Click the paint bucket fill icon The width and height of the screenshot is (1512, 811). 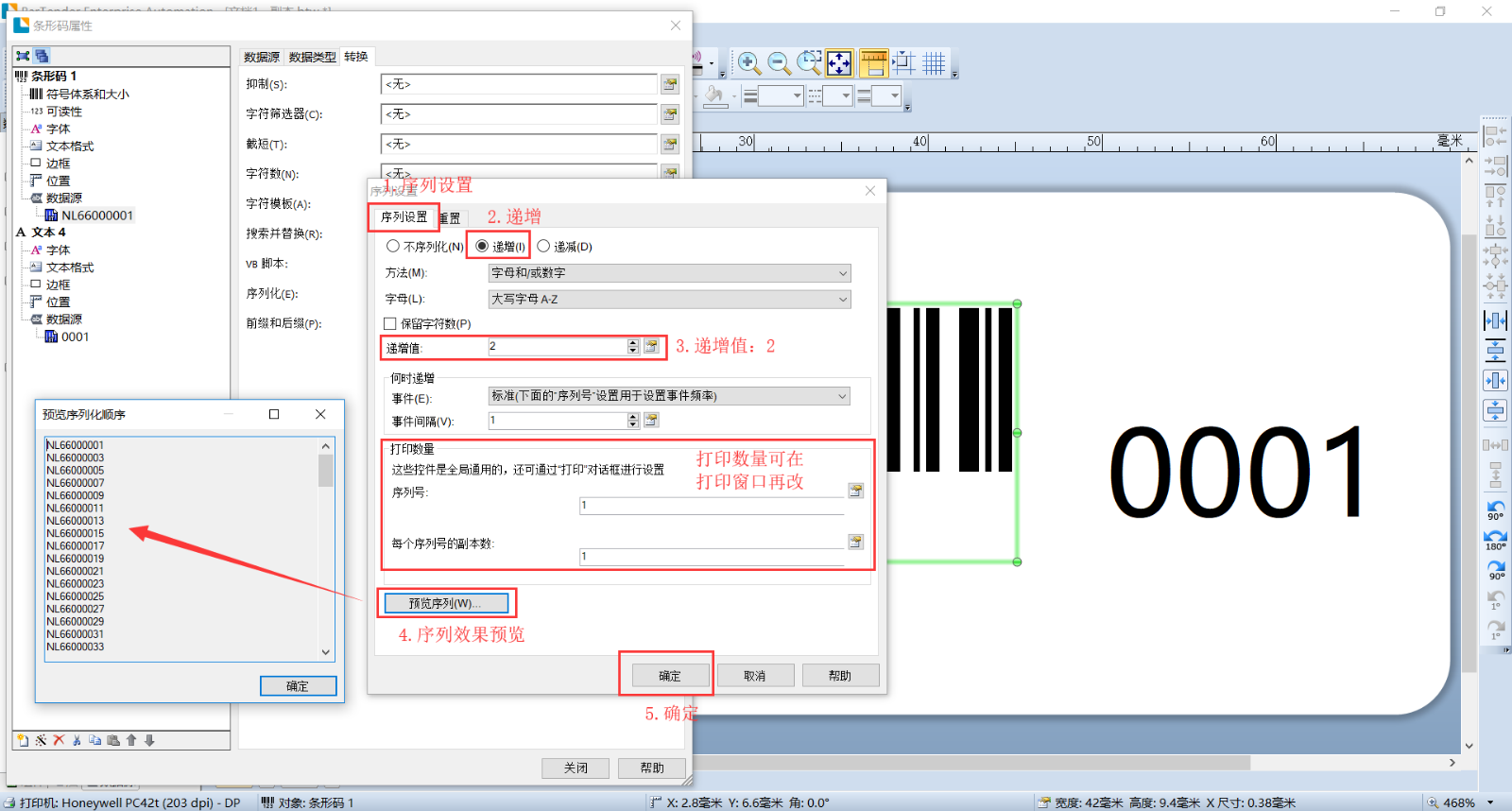click(714, 95)
